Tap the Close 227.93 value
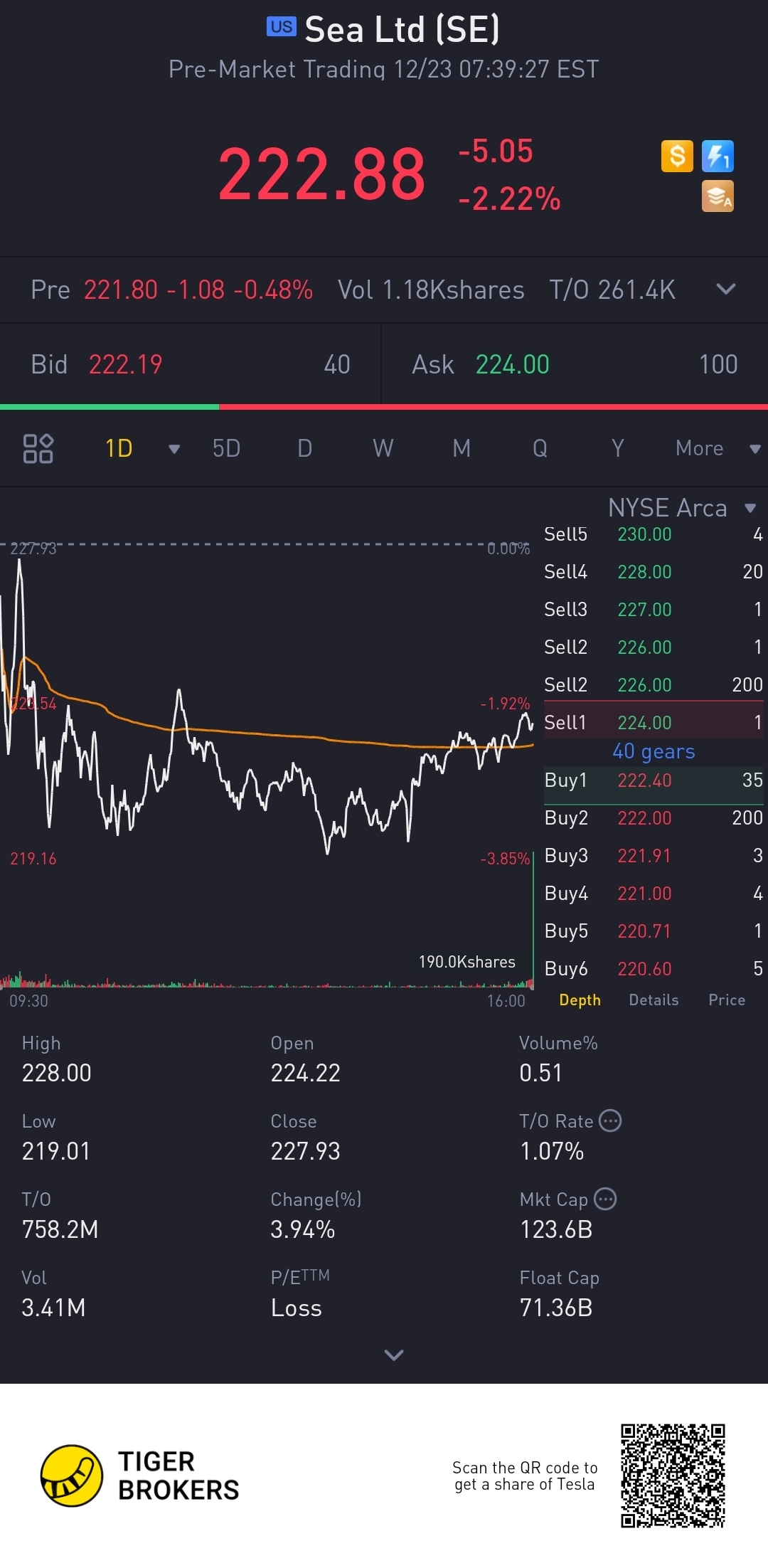 (305, 1151)
